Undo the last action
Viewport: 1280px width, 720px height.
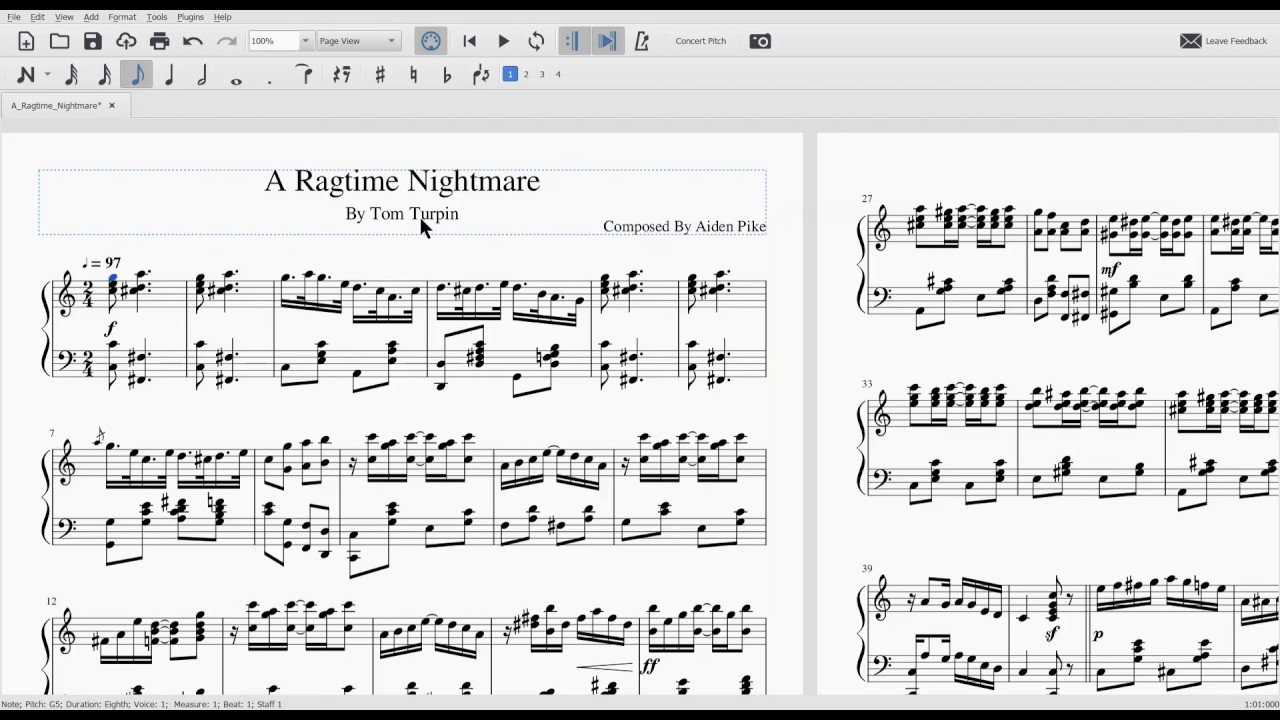pyautogui.click(x=193, y=41)
